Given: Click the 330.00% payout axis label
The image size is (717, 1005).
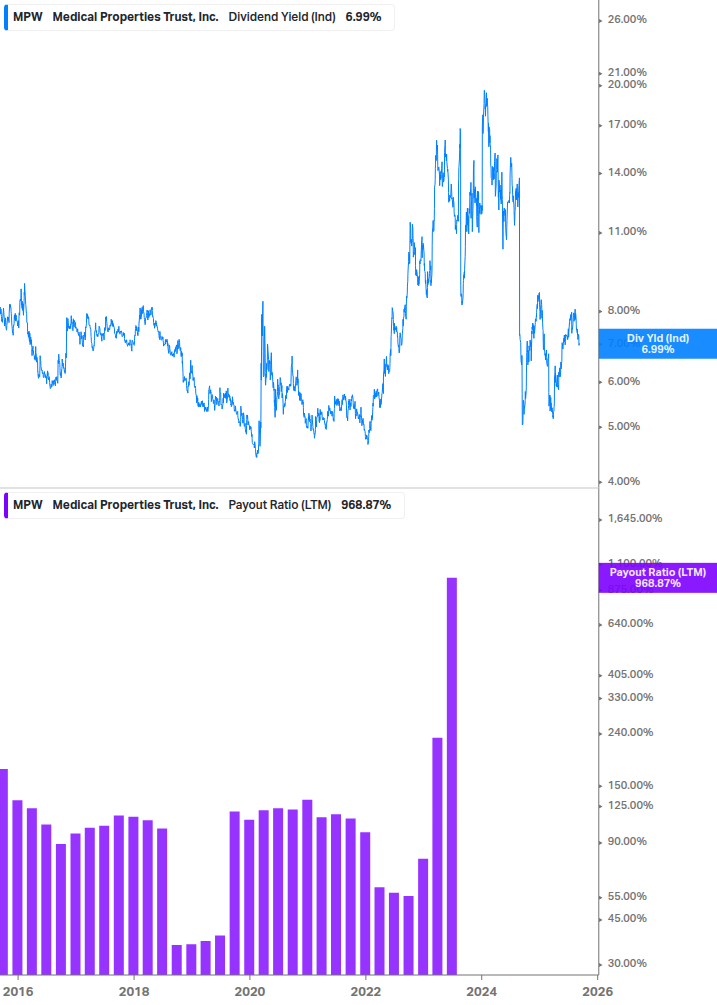Looking at the screenshot, I should coord(630,697).
